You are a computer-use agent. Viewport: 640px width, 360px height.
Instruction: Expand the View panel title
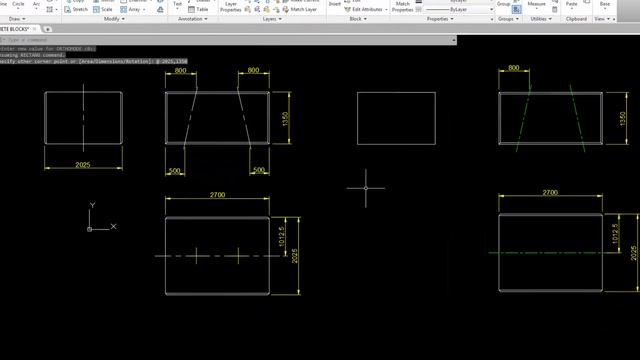[x=602, y=19]
